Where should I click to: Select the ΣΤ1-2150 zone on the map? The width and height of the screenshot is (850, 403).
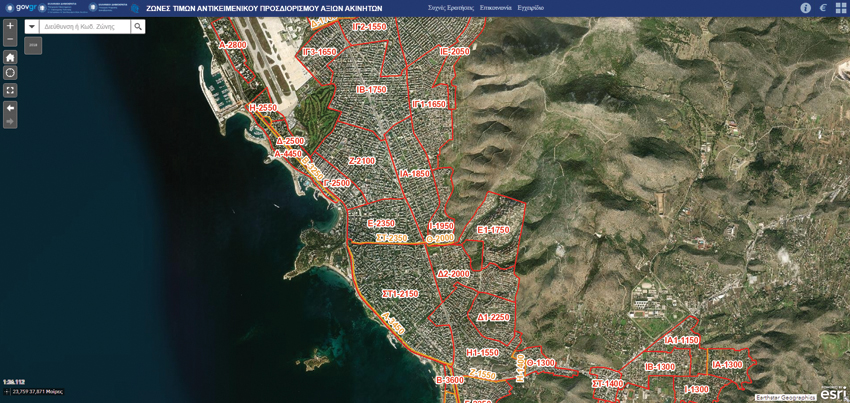[400, 294]
